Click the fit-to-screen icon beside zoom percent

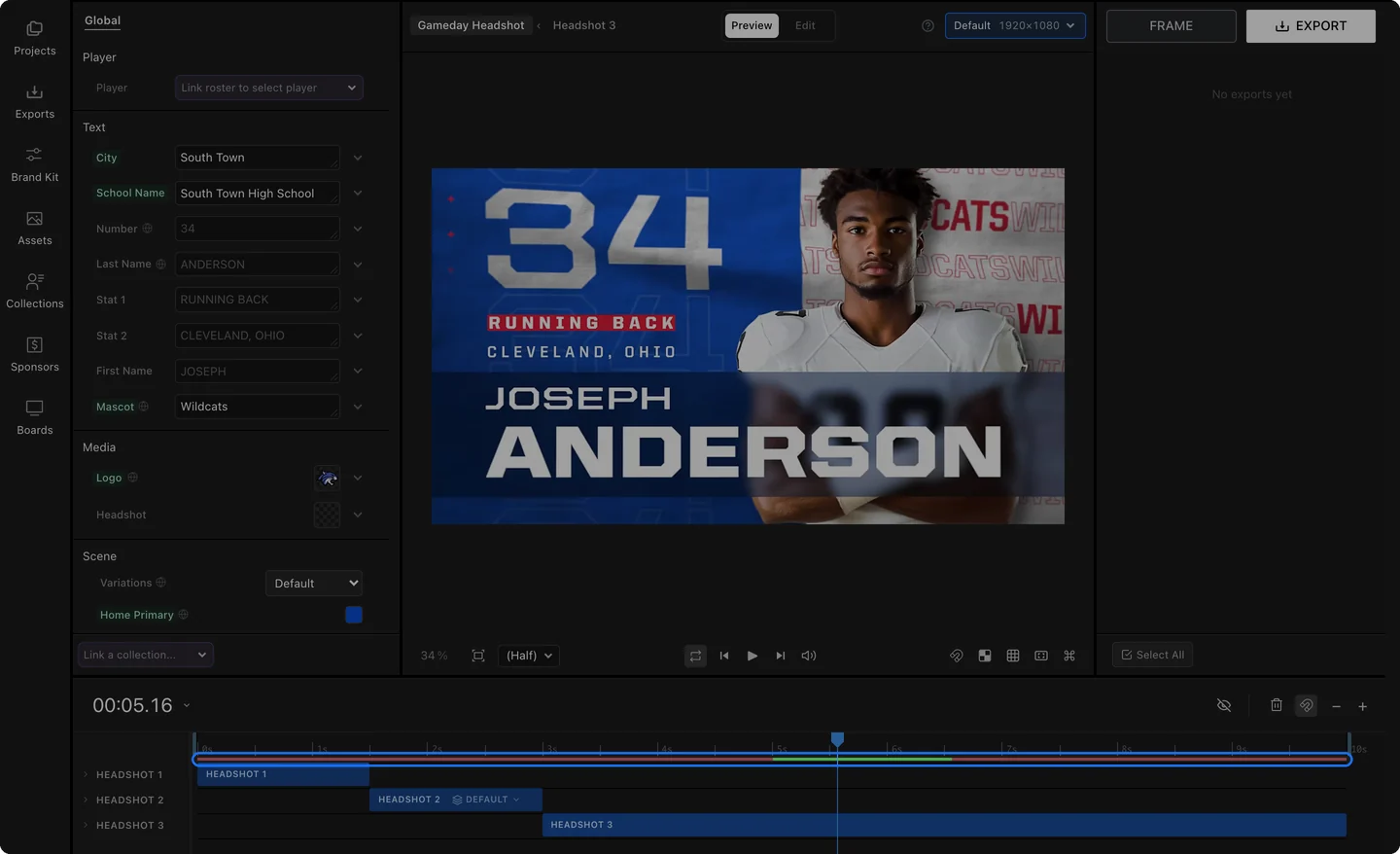click(478, 656)
